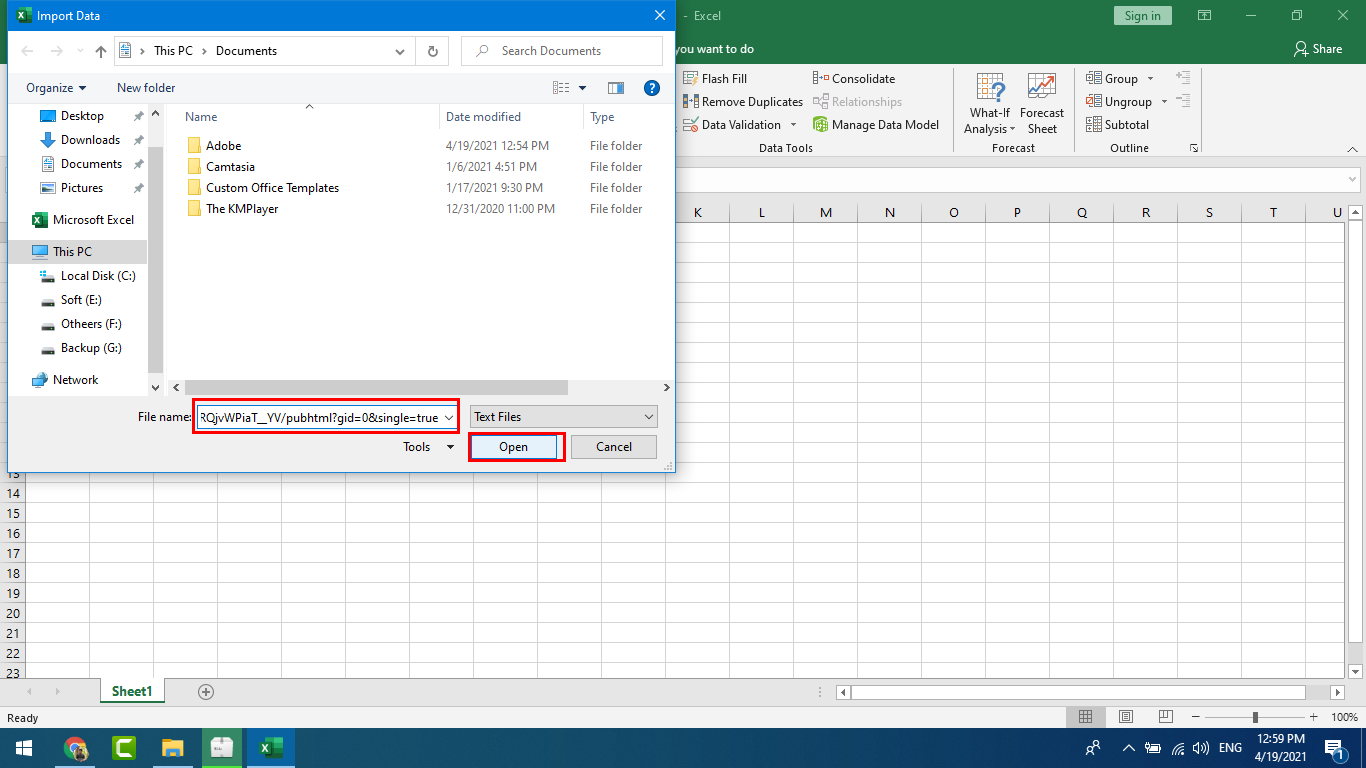This screenshot has width=1366, height=768.
Task: Open the Tools dropdown in dialog
Action: pyautogui.click(x=428, y=447)
